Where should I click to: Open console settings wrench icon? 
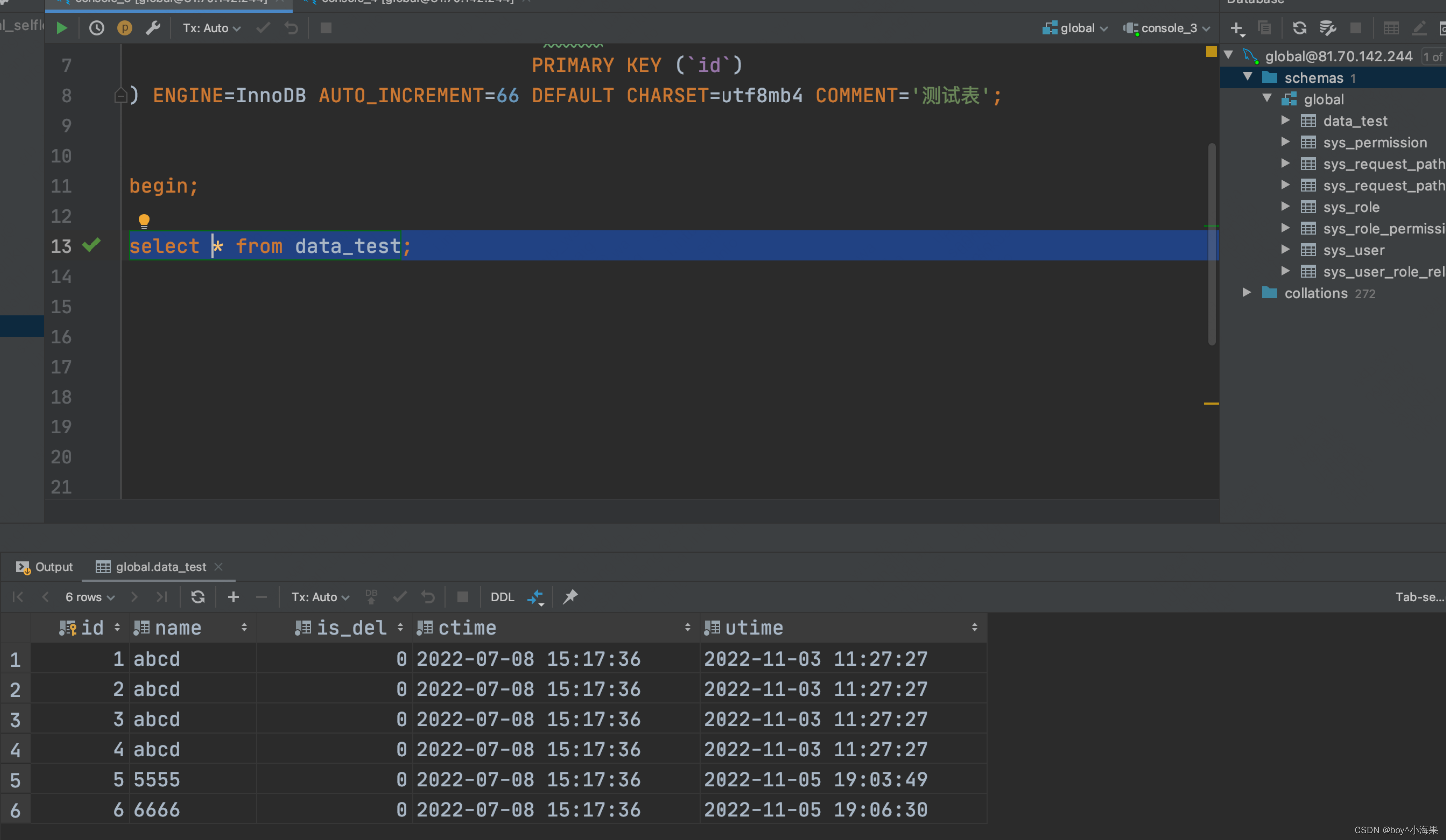coord(152,28)
